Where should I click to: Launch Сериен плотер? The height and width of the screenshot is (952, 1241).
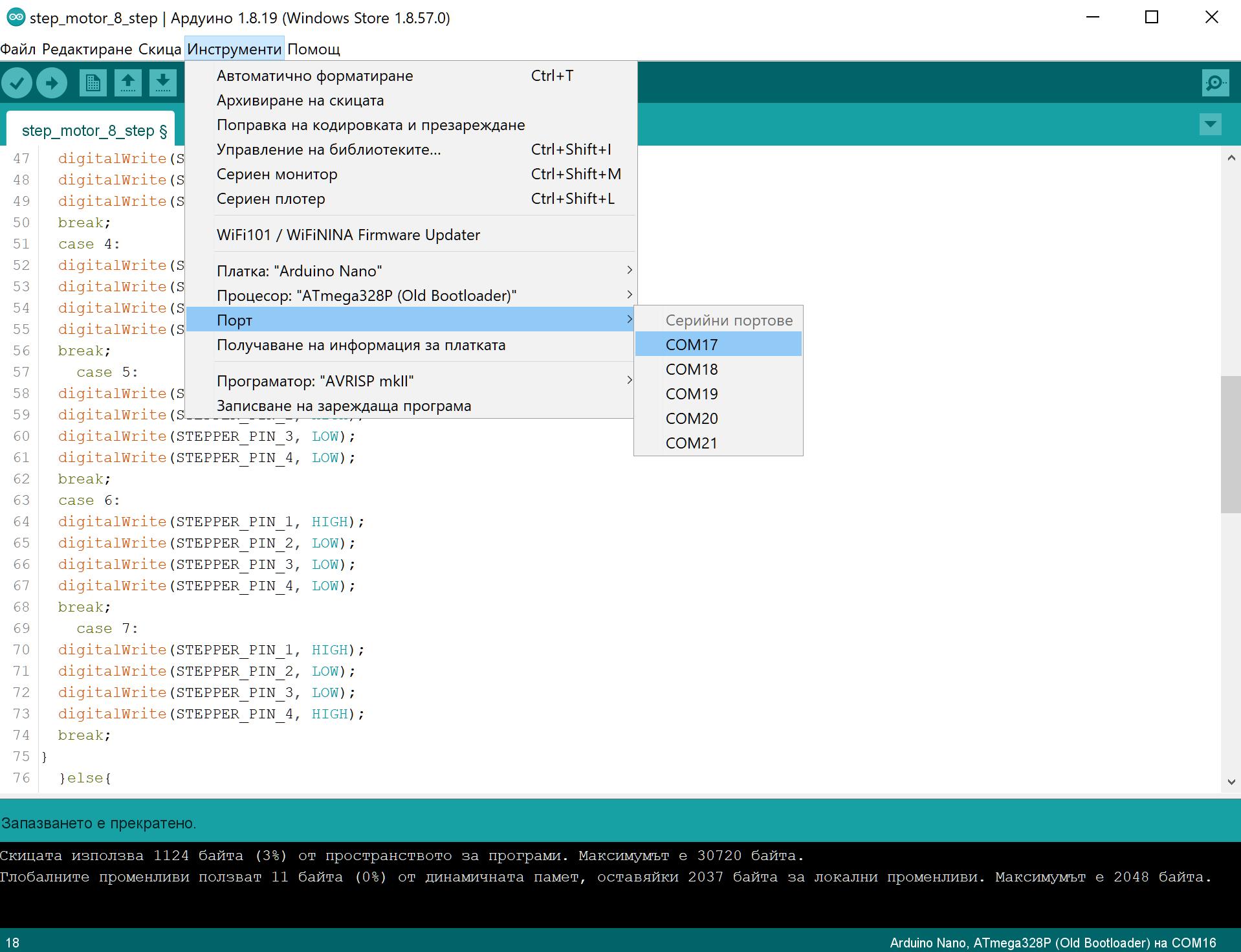[410, 199]
